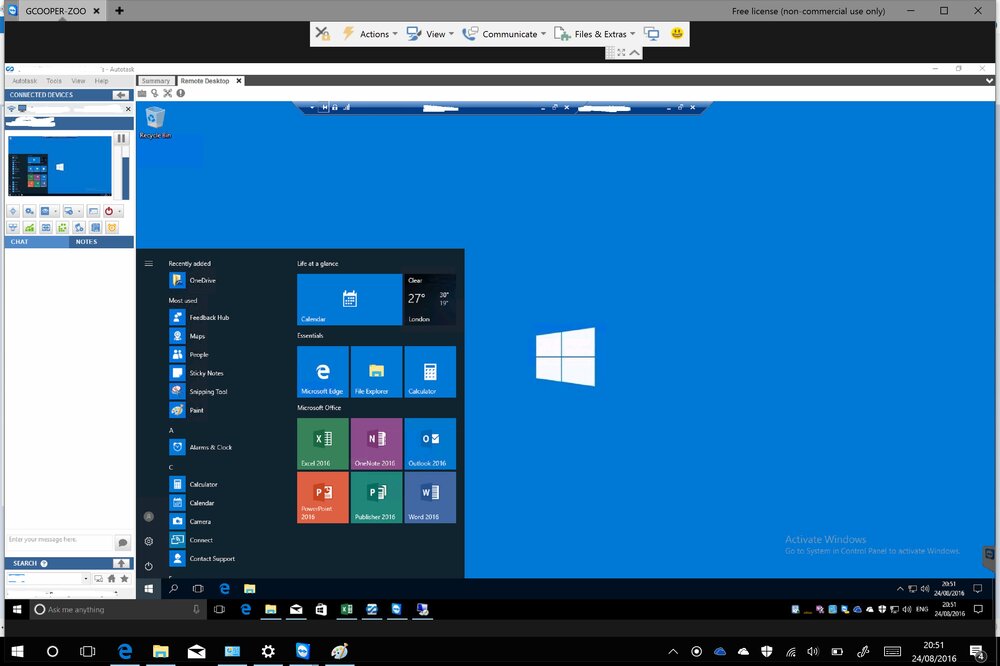The height and width of the screenshot is (666, 1000).
Task: Pause the remote screen preview
Action: pos(121,138)
